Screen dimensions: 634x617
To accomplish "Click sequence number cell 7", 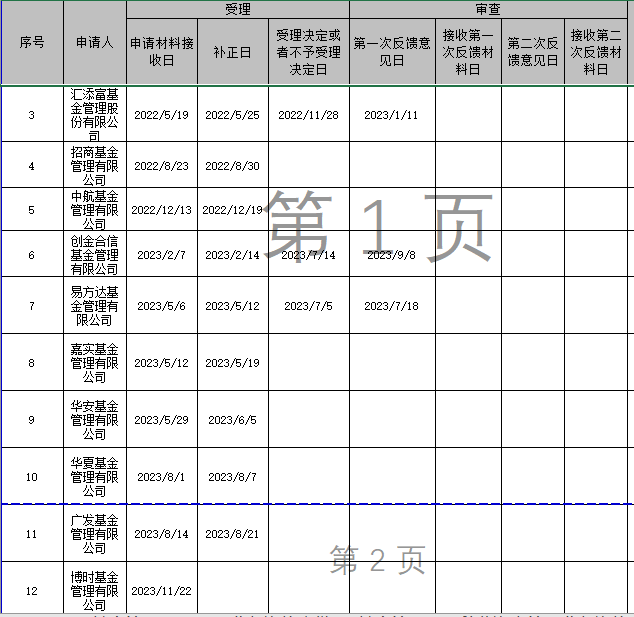I will [32, 306].
